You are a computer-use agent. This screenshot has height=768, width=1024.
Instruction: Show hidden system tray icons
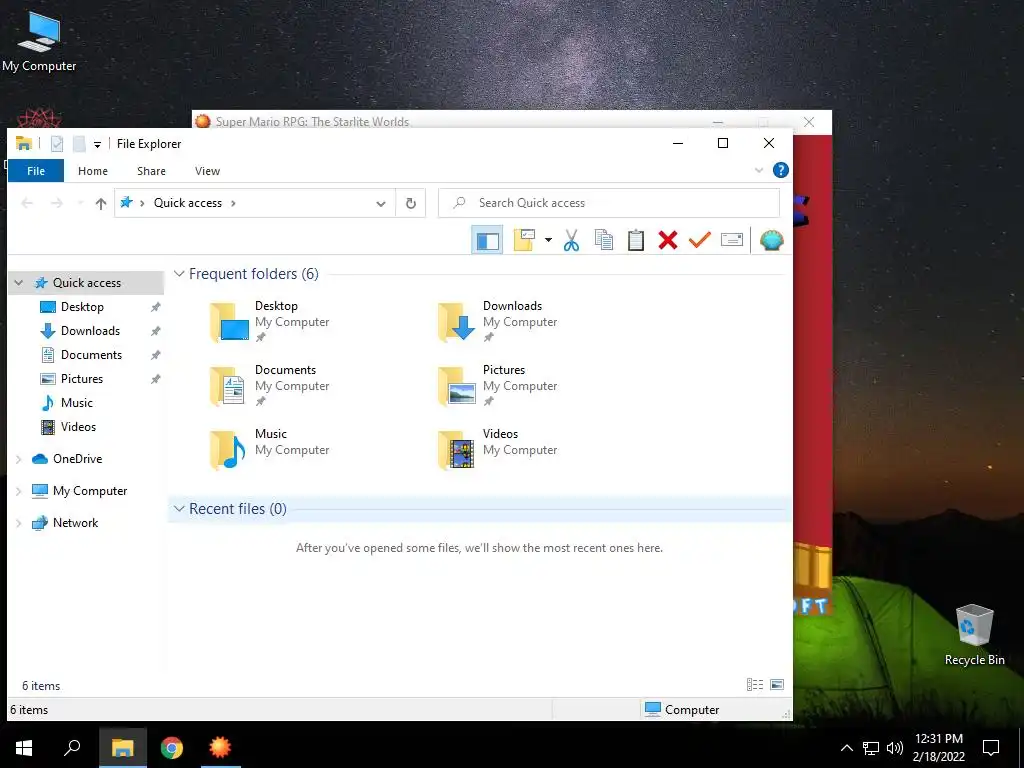[846, 748]
